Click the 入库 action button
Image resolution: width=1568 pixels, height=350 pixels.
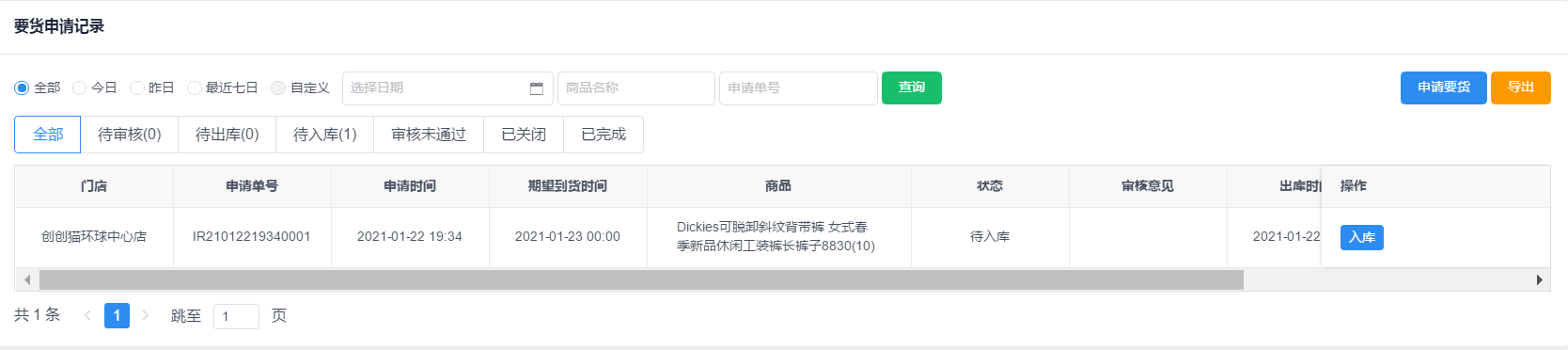click(1362, 237)
